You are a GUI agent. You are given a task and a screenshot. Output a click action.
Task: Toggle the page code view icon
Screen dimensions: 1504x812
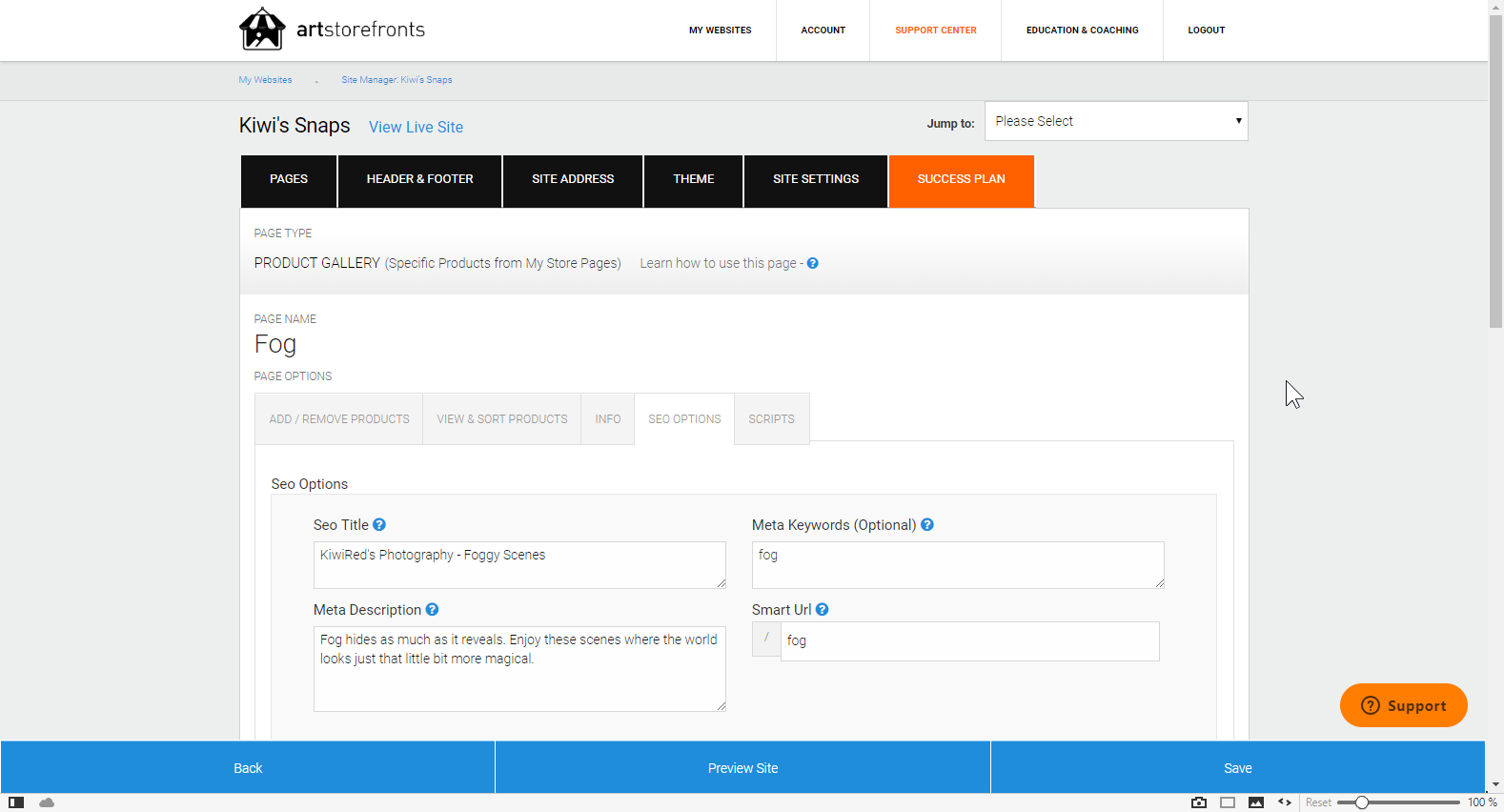click(1285, 802)
